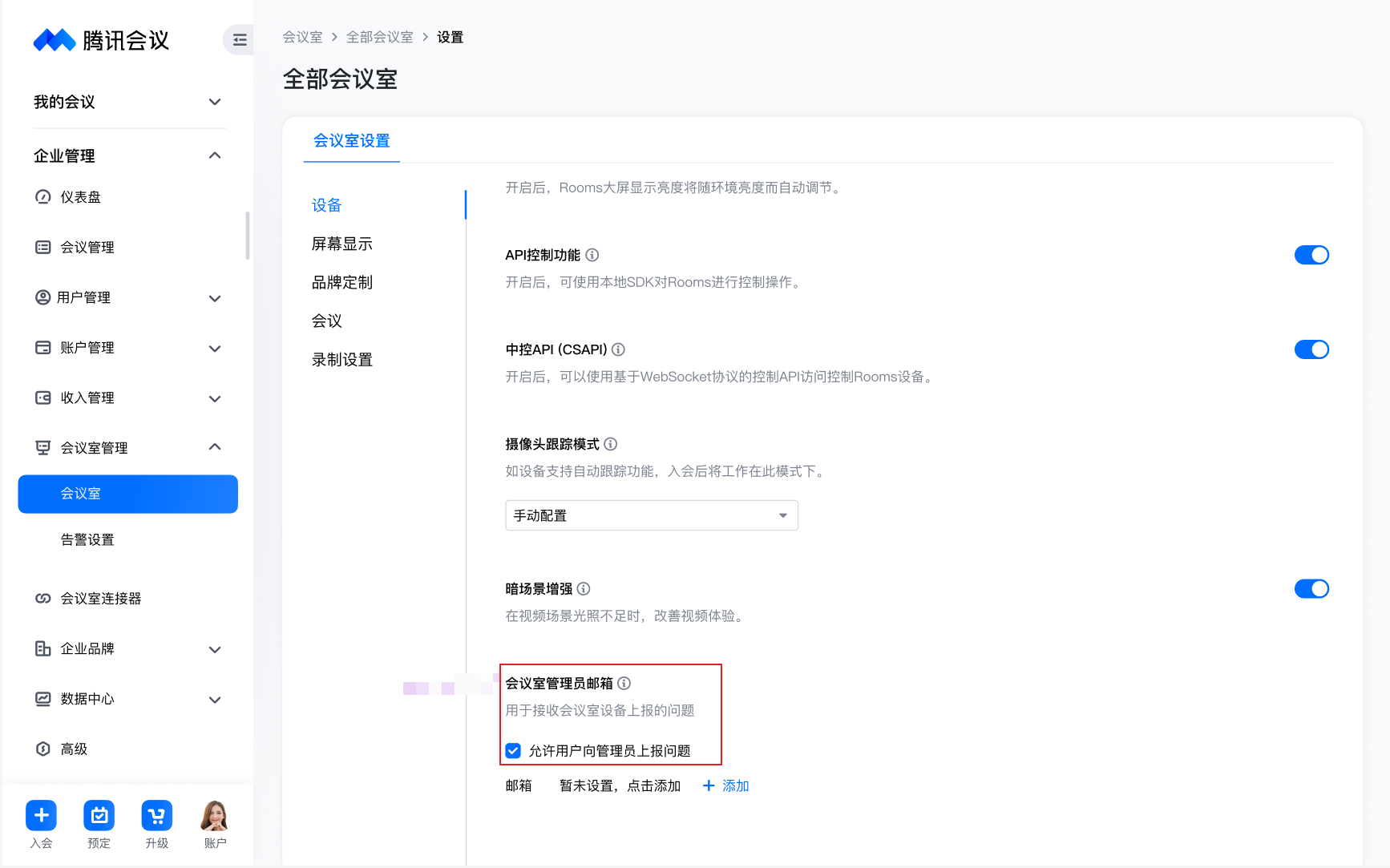Image resolution: width=1390 pixels, height=868 pixels.
Task: Disable the 暗场景增强 switch
Action: pyautogui.click(x=1311, y=589)
